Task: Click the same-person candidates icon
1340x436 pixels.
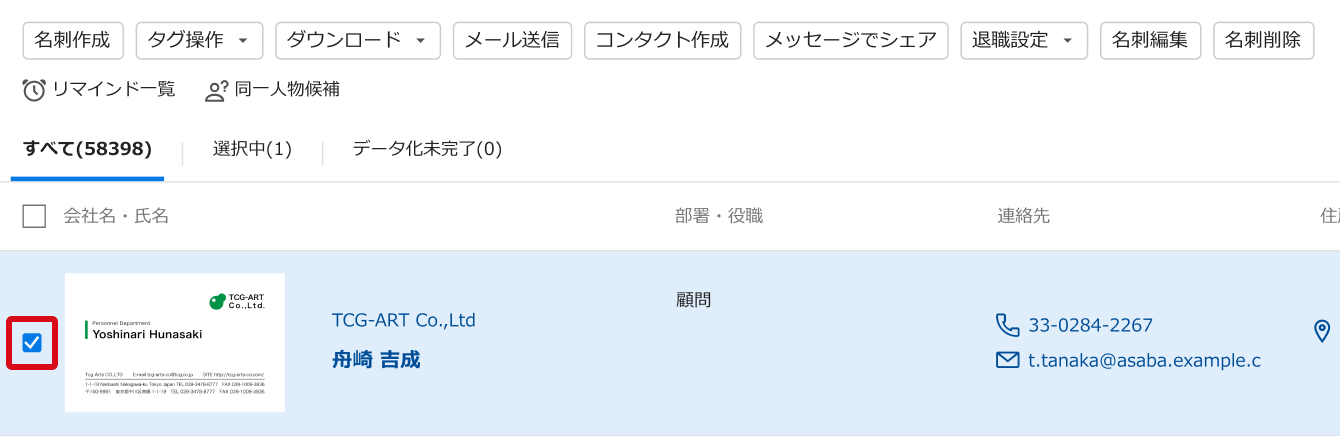Action: [216, 90]
